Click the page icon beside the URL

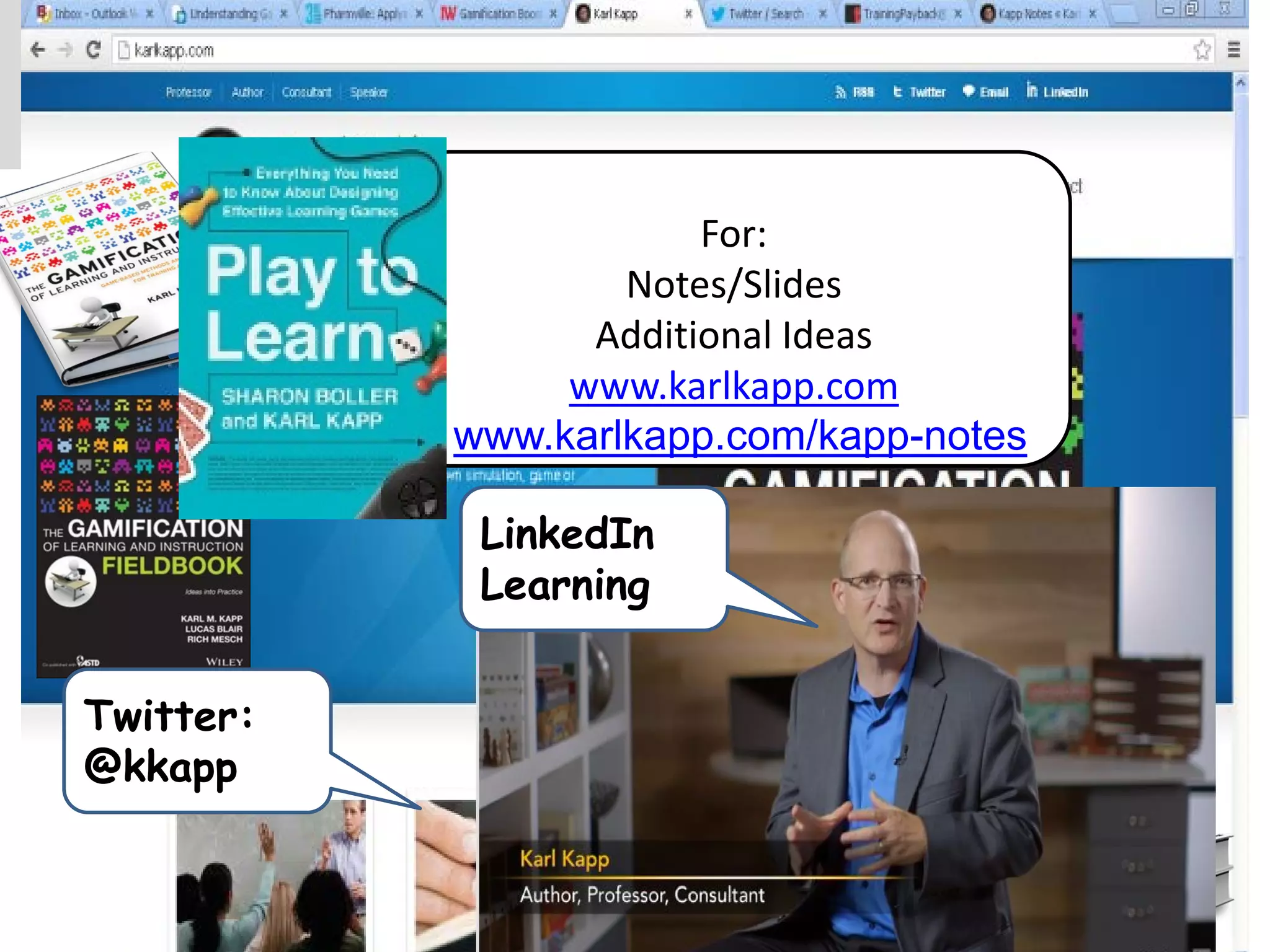[124, 50]
